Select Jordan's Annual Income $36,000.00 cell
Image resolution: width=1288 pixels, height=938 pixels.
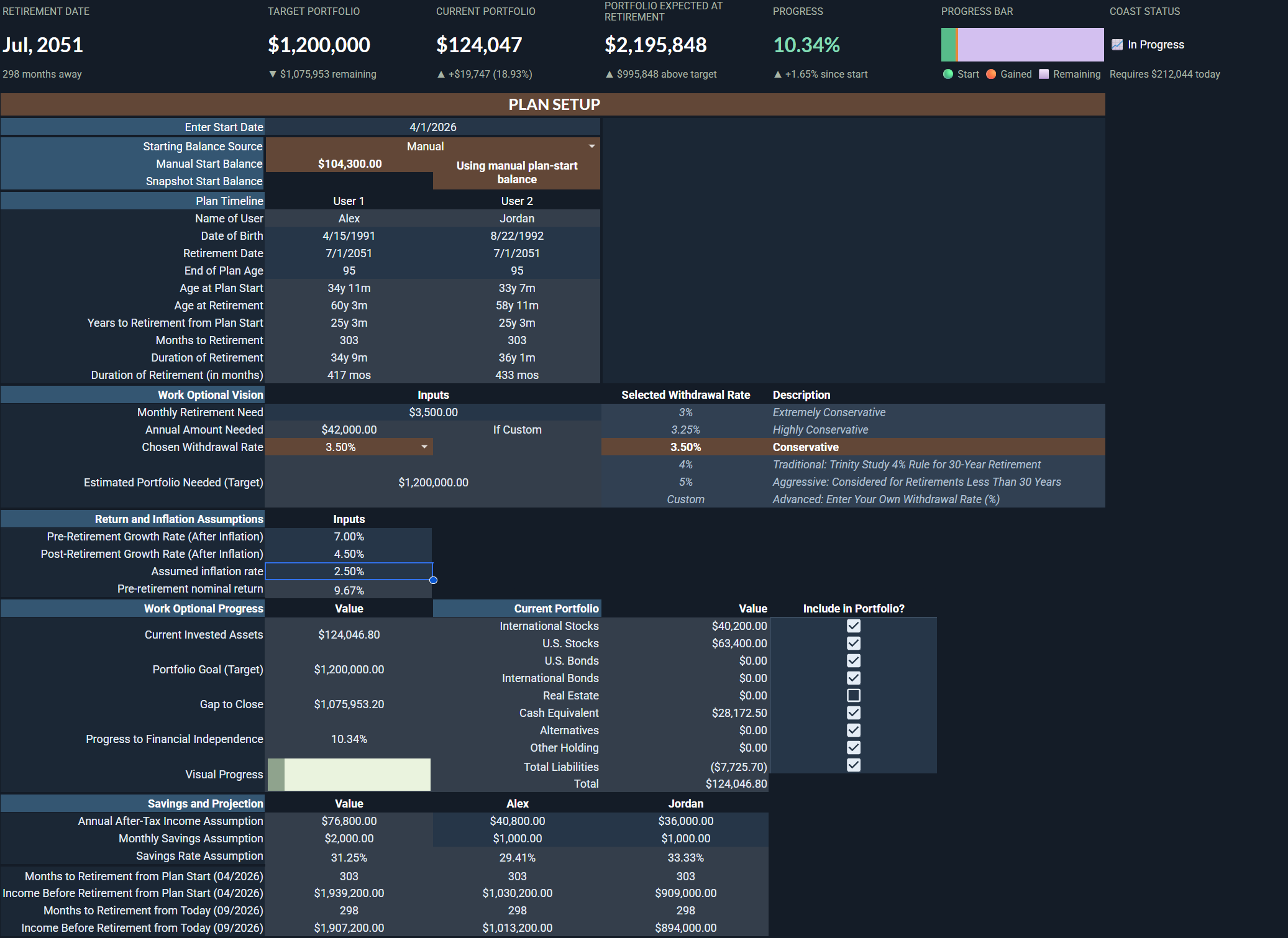[685, 821]
